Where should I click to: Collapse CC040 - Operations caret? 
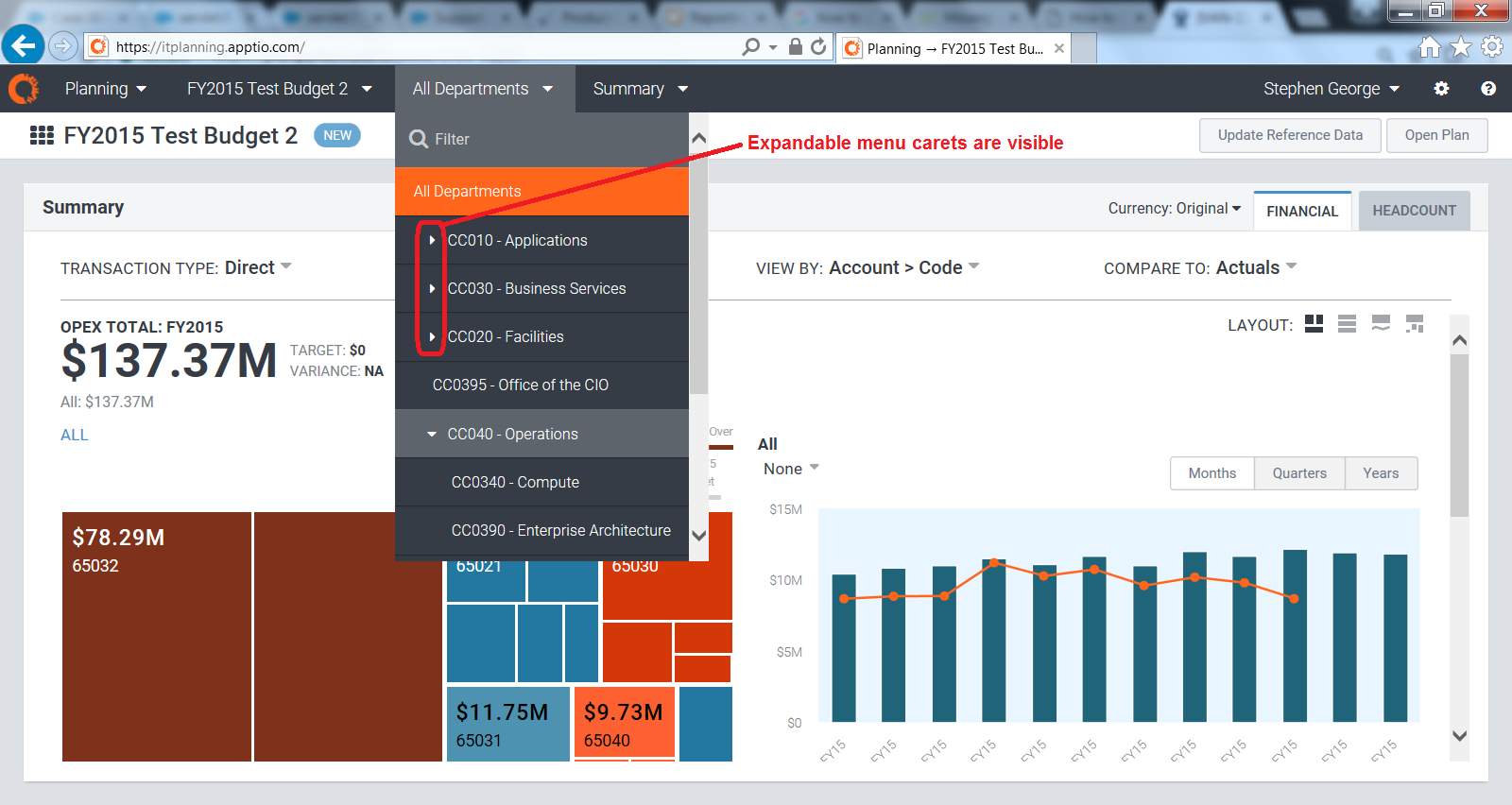(x=432, y=435)
